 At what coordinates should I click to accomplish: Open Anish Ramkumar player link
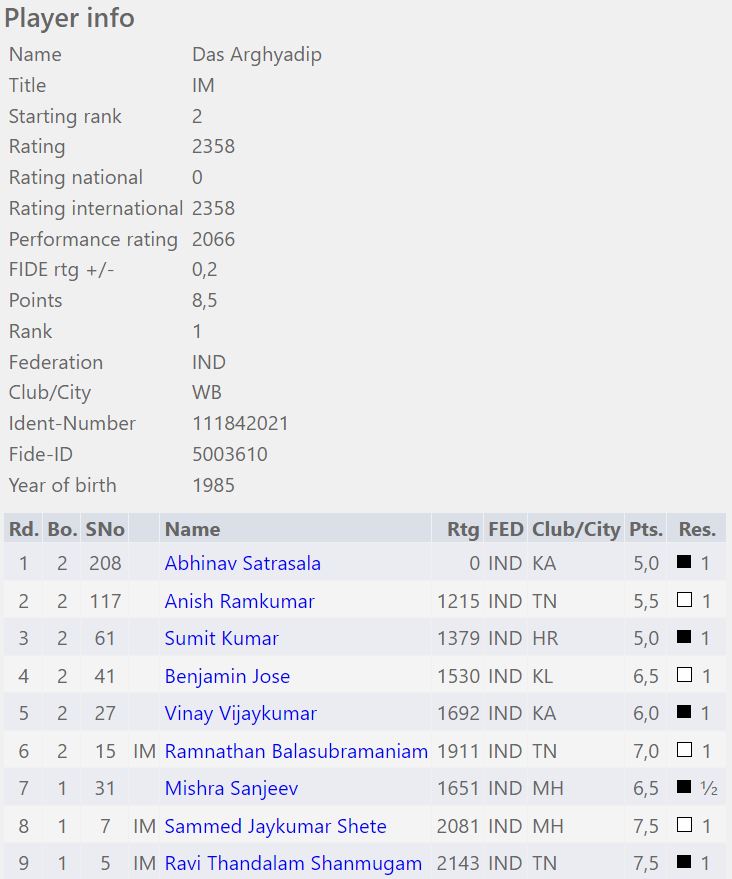point(239,601)
